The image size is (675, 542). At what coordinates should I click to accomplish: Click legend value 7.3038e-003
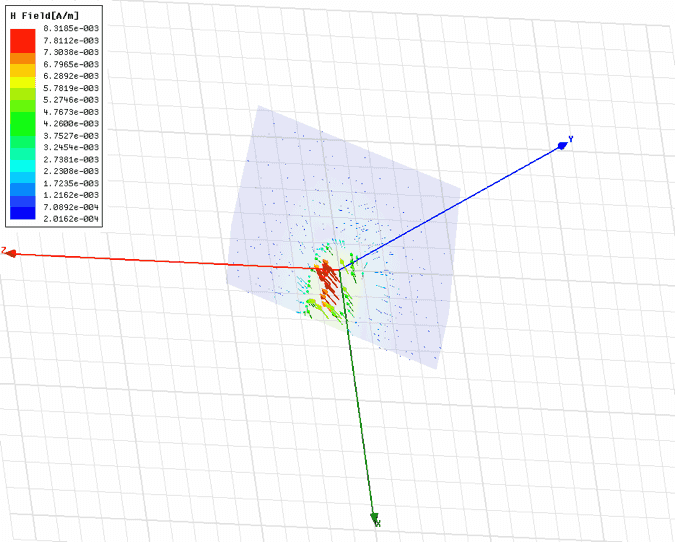pos(71,52)
